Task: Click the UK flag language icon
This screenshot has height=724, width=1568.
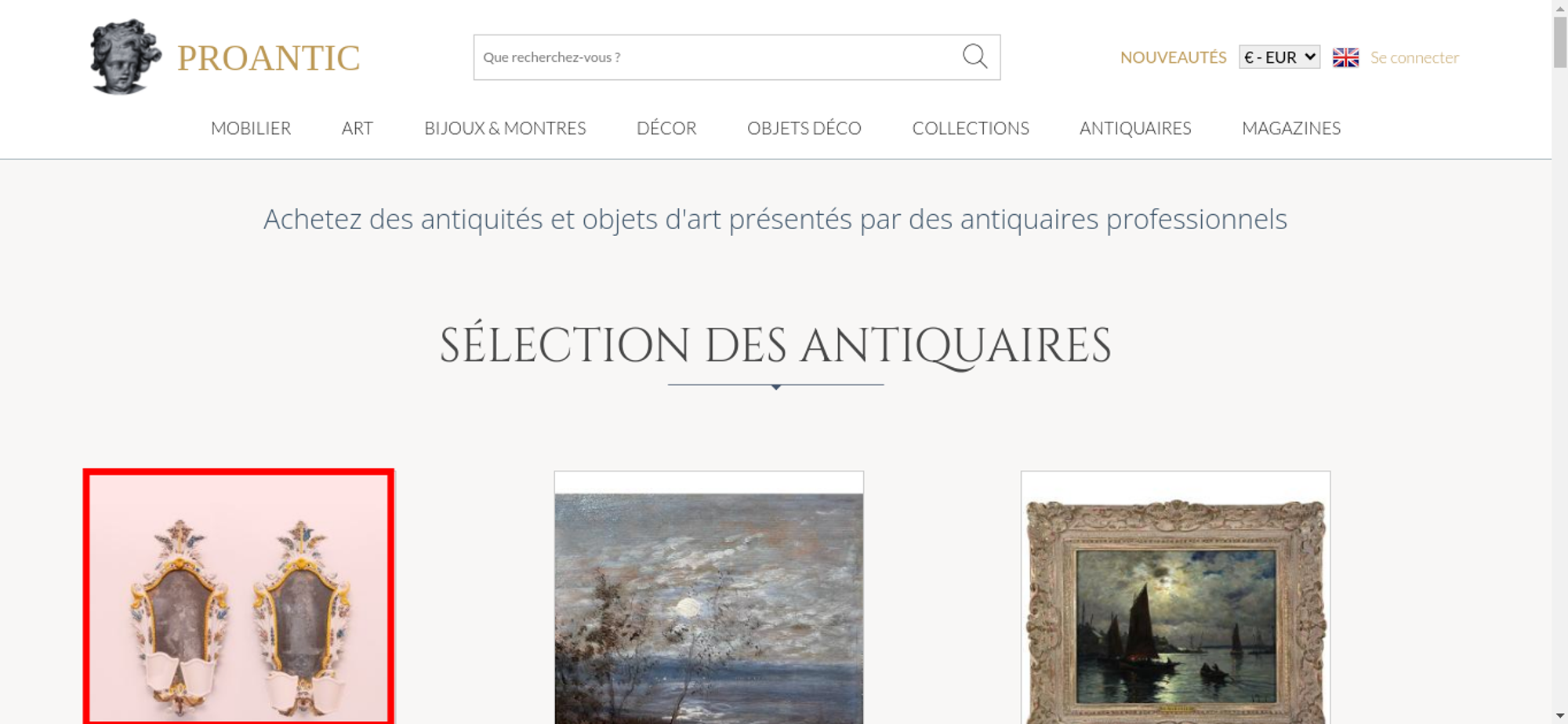Action: pyautogui.click(x=1345, y=57)
